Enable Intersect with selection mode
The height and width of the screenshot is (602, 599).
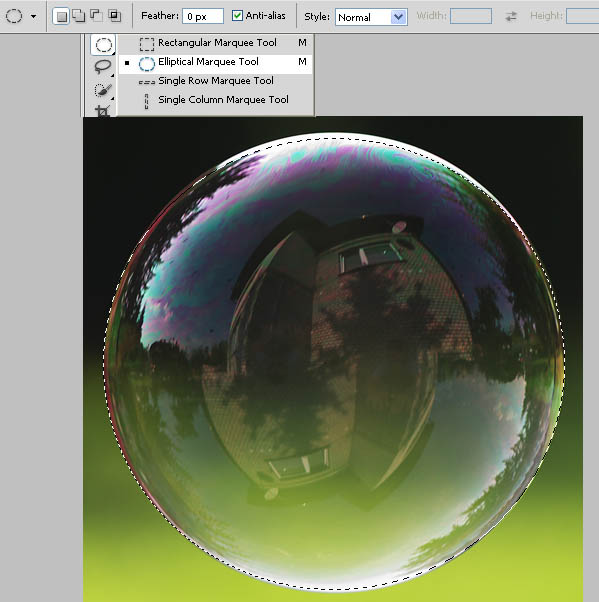114,16
